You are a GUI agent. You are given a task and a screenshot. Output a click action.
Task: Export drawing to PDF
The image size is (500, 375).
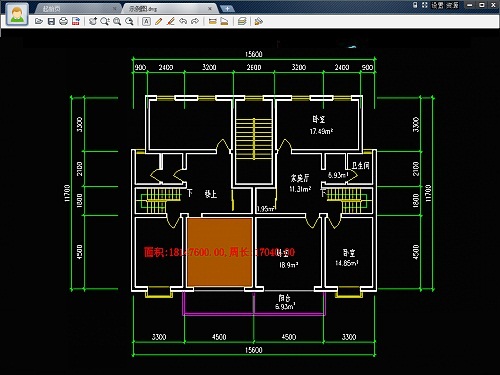pyautogui.click(x=76, y=22)
